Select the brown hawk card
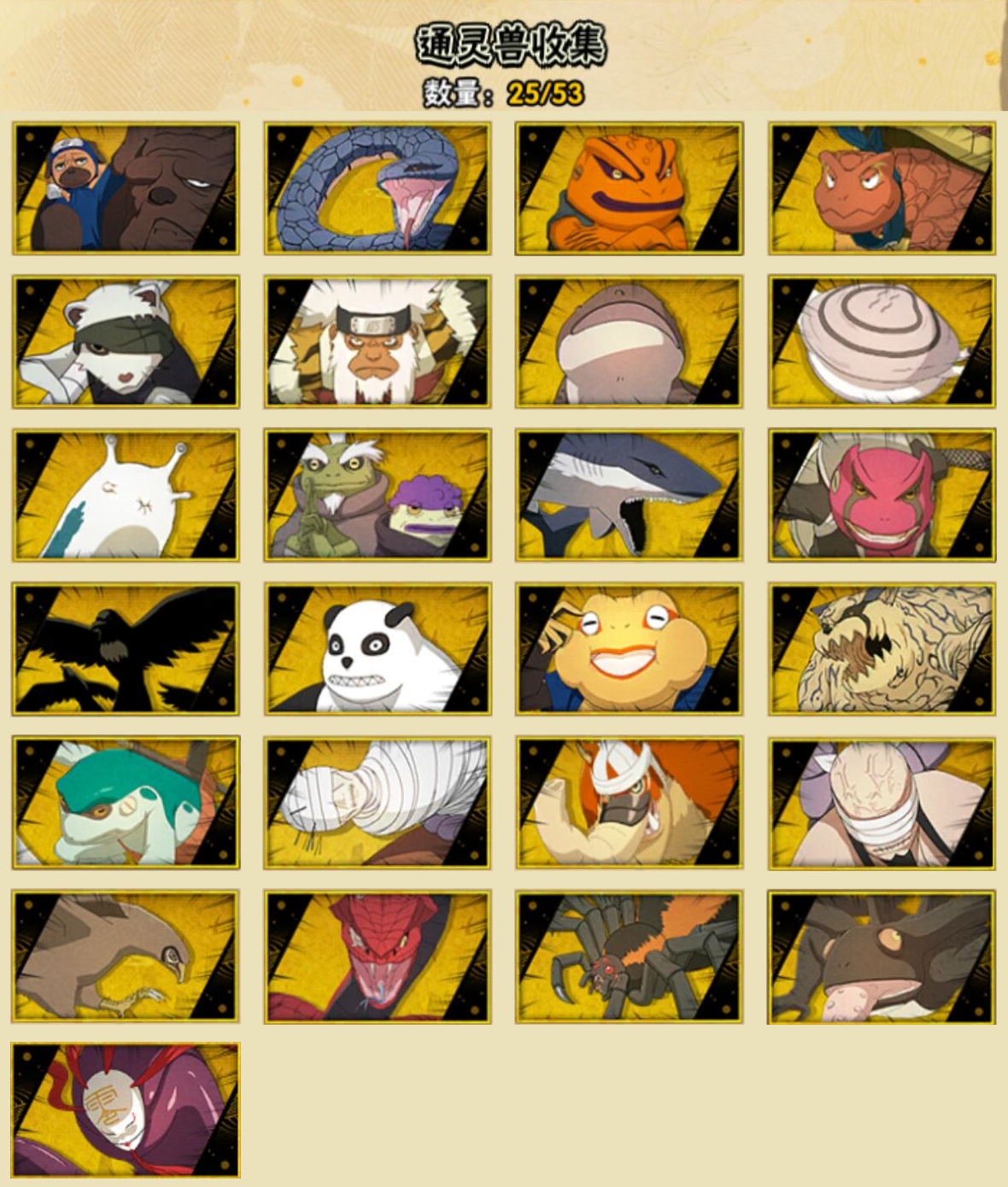The height and width of the screenshot is (1187, 1008). coord(126,956)
